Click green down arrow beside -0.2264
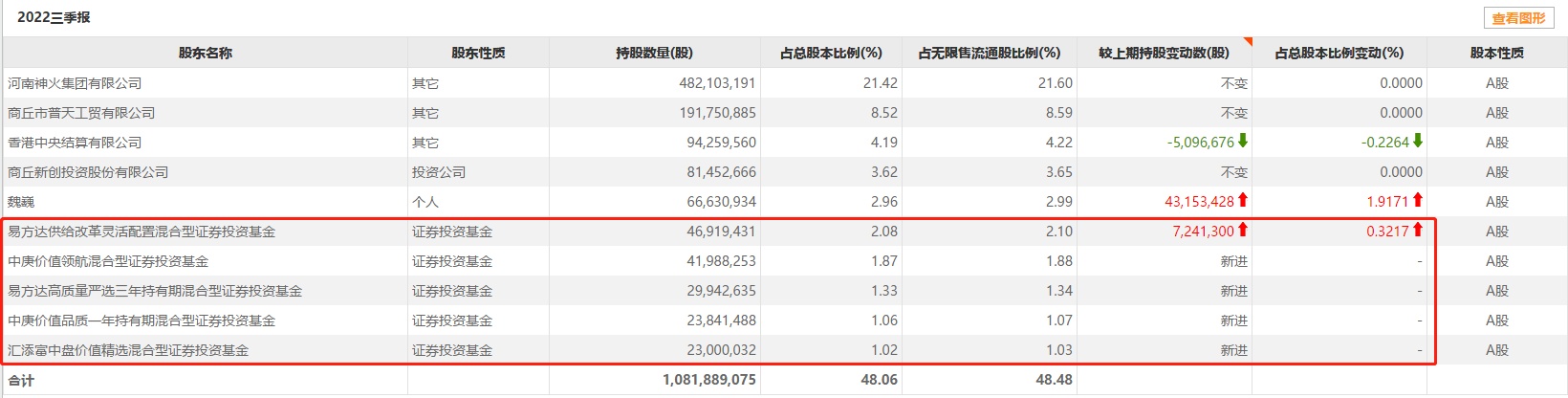The image size is (1568, 398). [1418, 142]
